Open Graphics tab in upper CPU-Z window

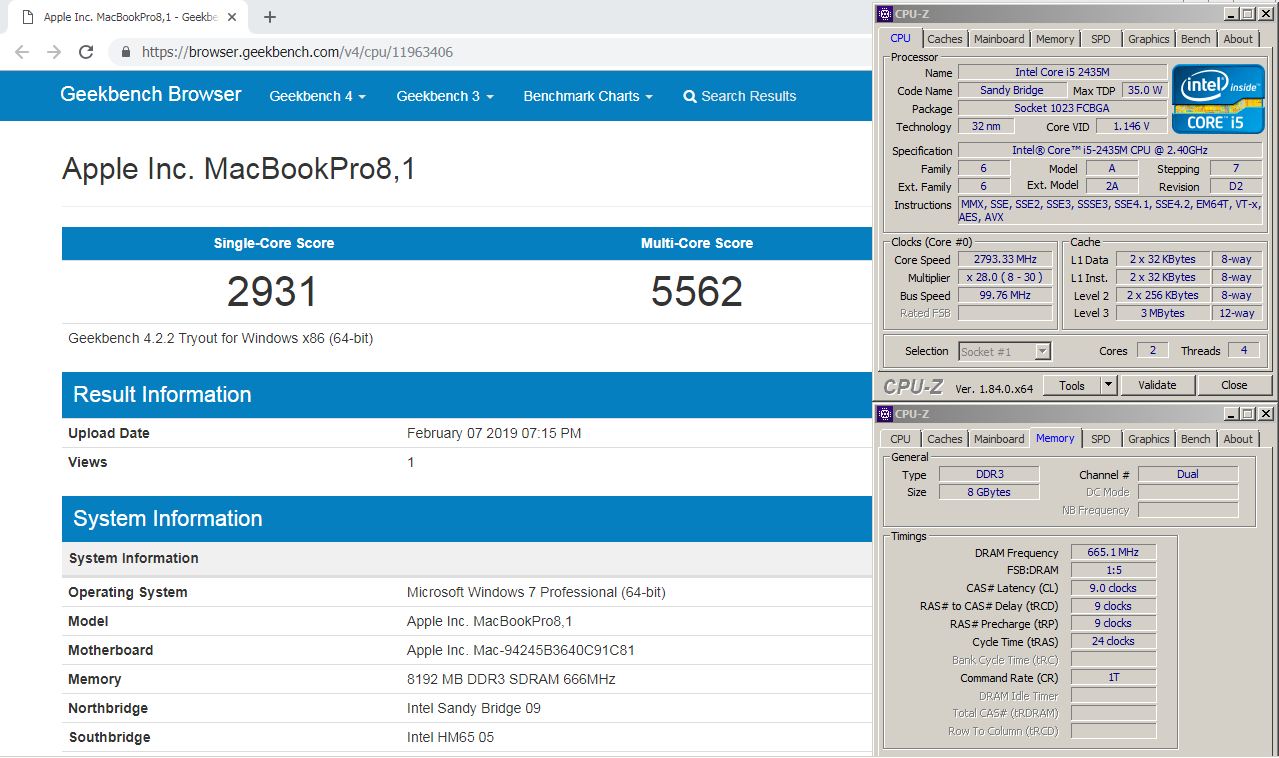1148,39
